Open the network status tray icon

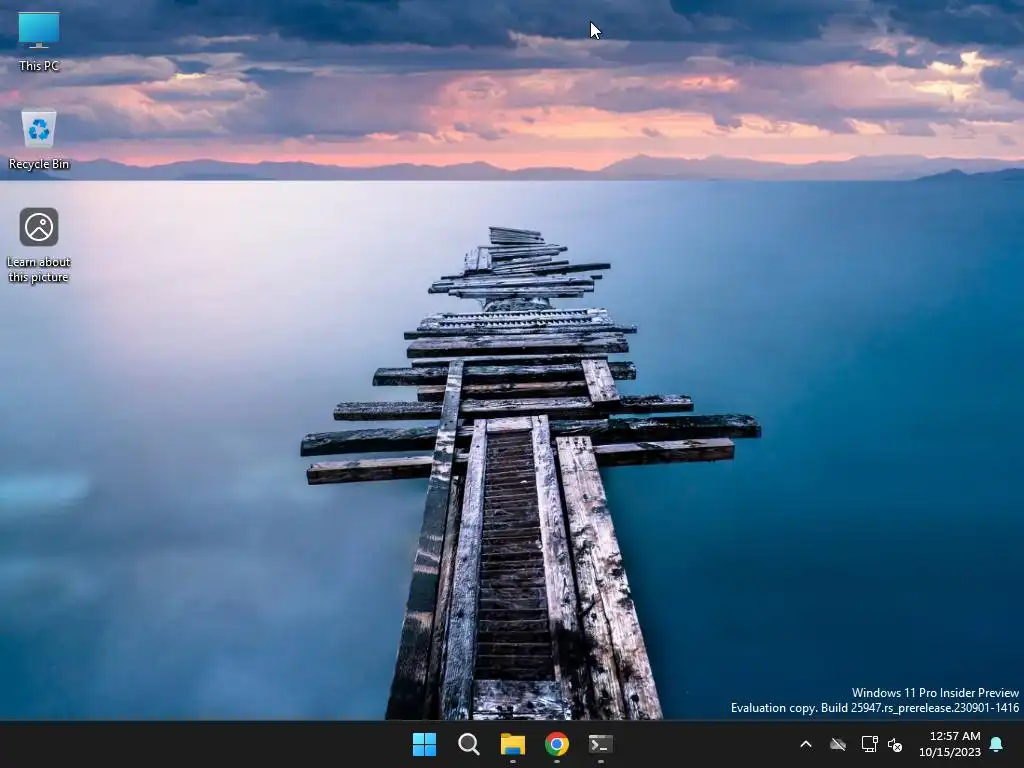[x=869, y=744]
